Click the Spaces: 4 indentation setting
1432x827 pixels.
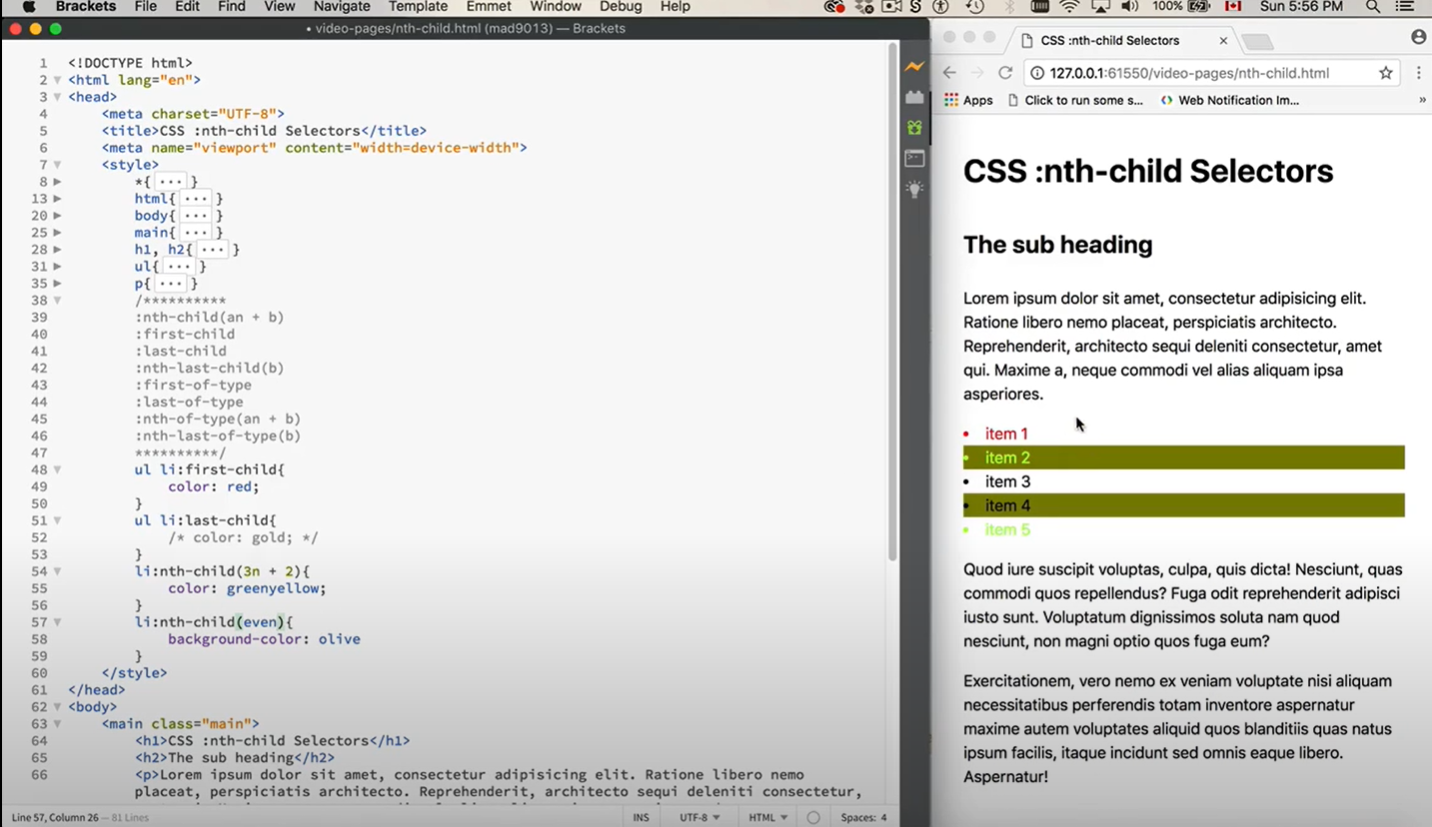click(864, 817)
